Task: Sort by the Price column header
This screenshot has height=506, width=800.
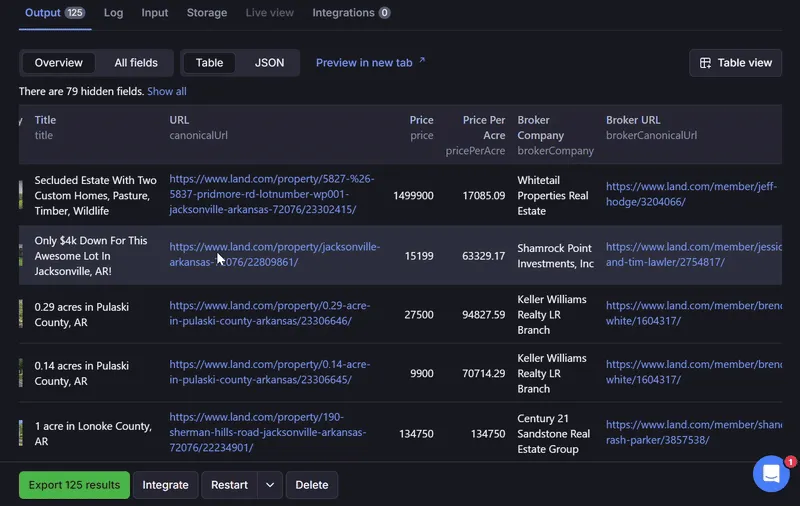Action: click(x=421, y=120)
